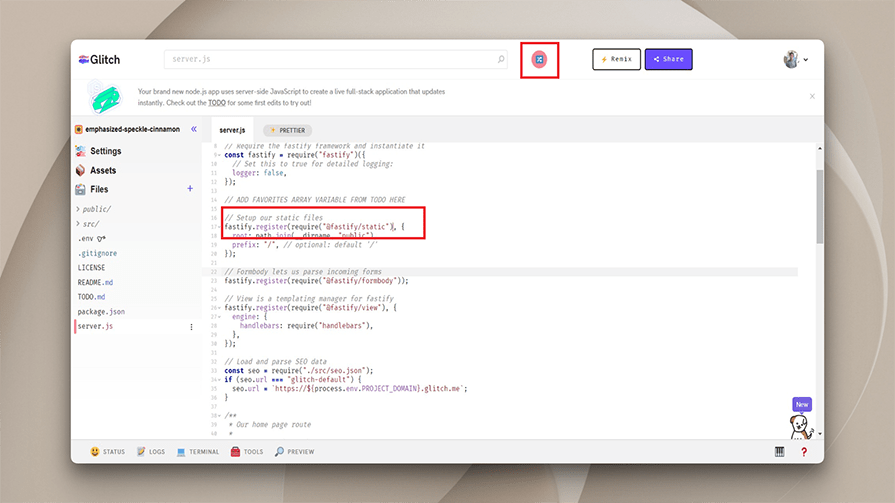Image resolution: width=895 pixels, height=503 pixels.
Task: Click project name emphasized-speckle-cinnamon
Action: [x=132, y=129]
